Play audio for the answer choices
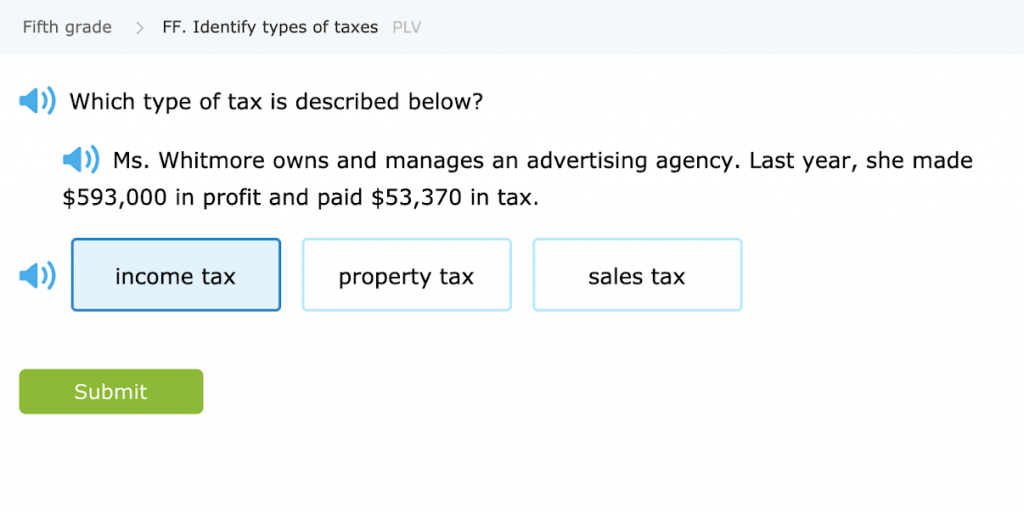Screen dimensions: 1024x513 [38, 276]
